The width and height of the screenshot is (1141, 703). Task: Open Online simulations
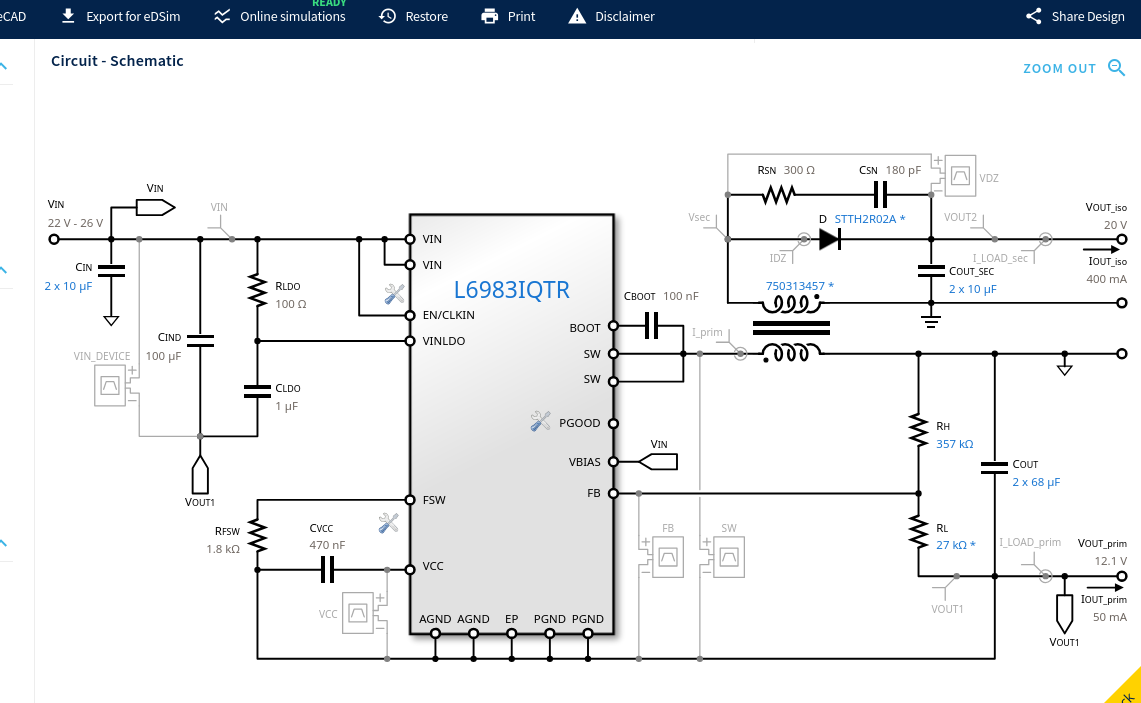pos(280,16)
